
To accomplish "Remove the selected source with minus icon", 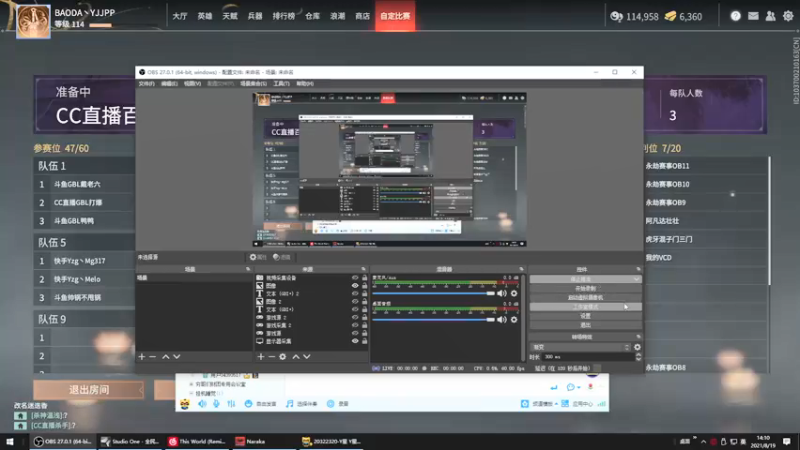I will pos(271,357).
